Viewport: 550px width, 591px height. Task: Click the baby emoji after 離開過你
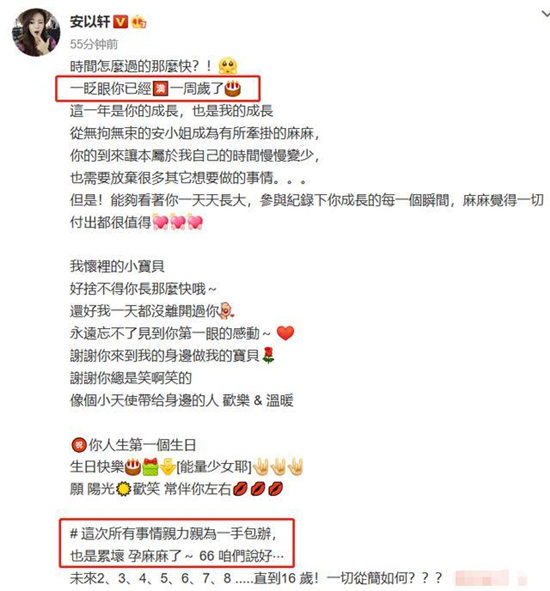(x=226, y=311)
